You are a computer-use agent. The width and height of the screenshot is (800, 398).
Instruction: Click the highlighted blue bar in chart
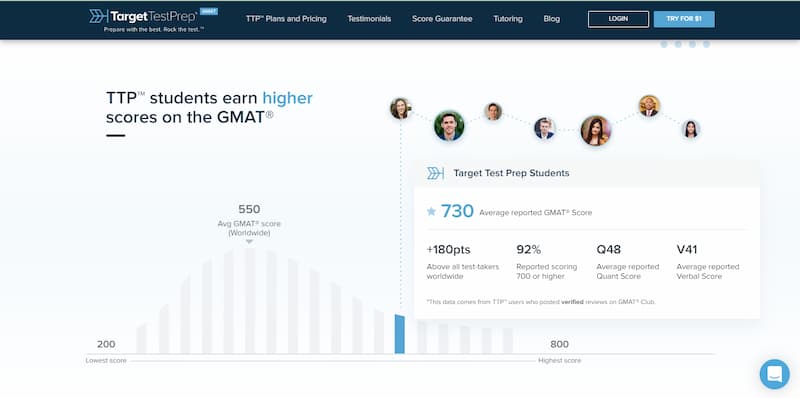pos(399,334)
